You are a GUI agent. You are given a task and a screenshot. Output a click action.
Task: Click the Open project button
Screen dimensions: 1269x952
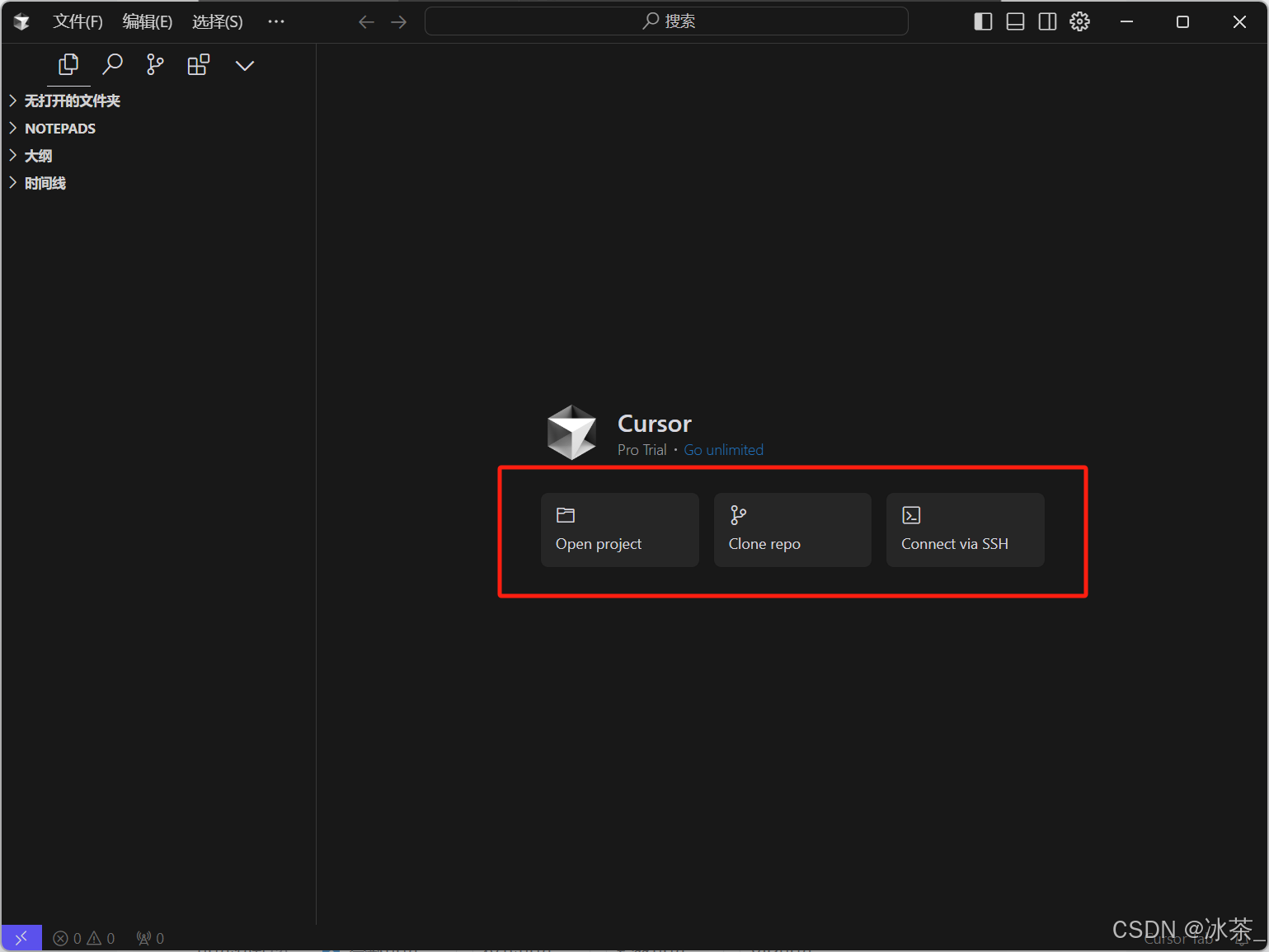pyautogui.click(x=620, y=530)
